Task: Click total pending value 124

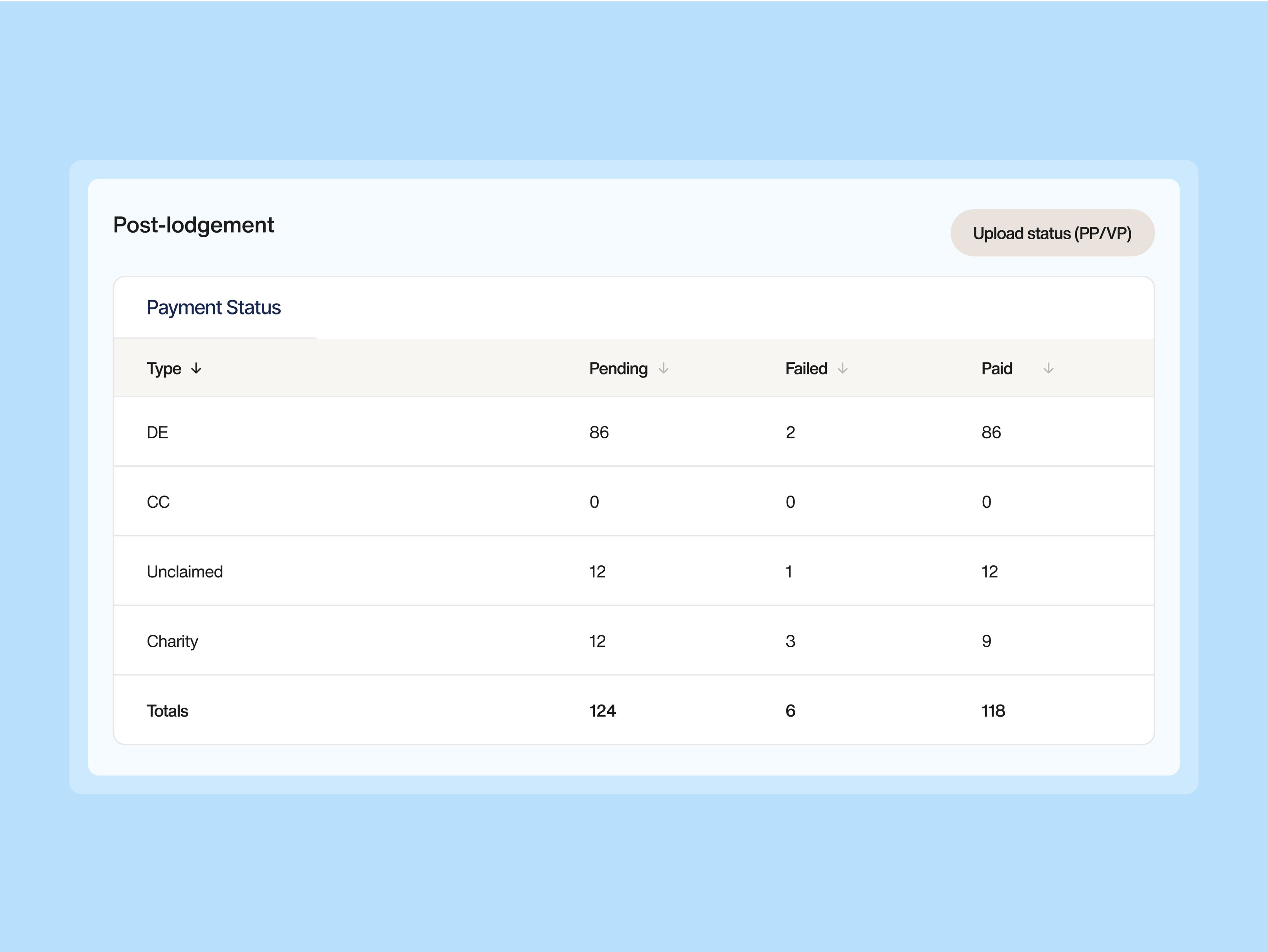Action: [x=602, y=711]
